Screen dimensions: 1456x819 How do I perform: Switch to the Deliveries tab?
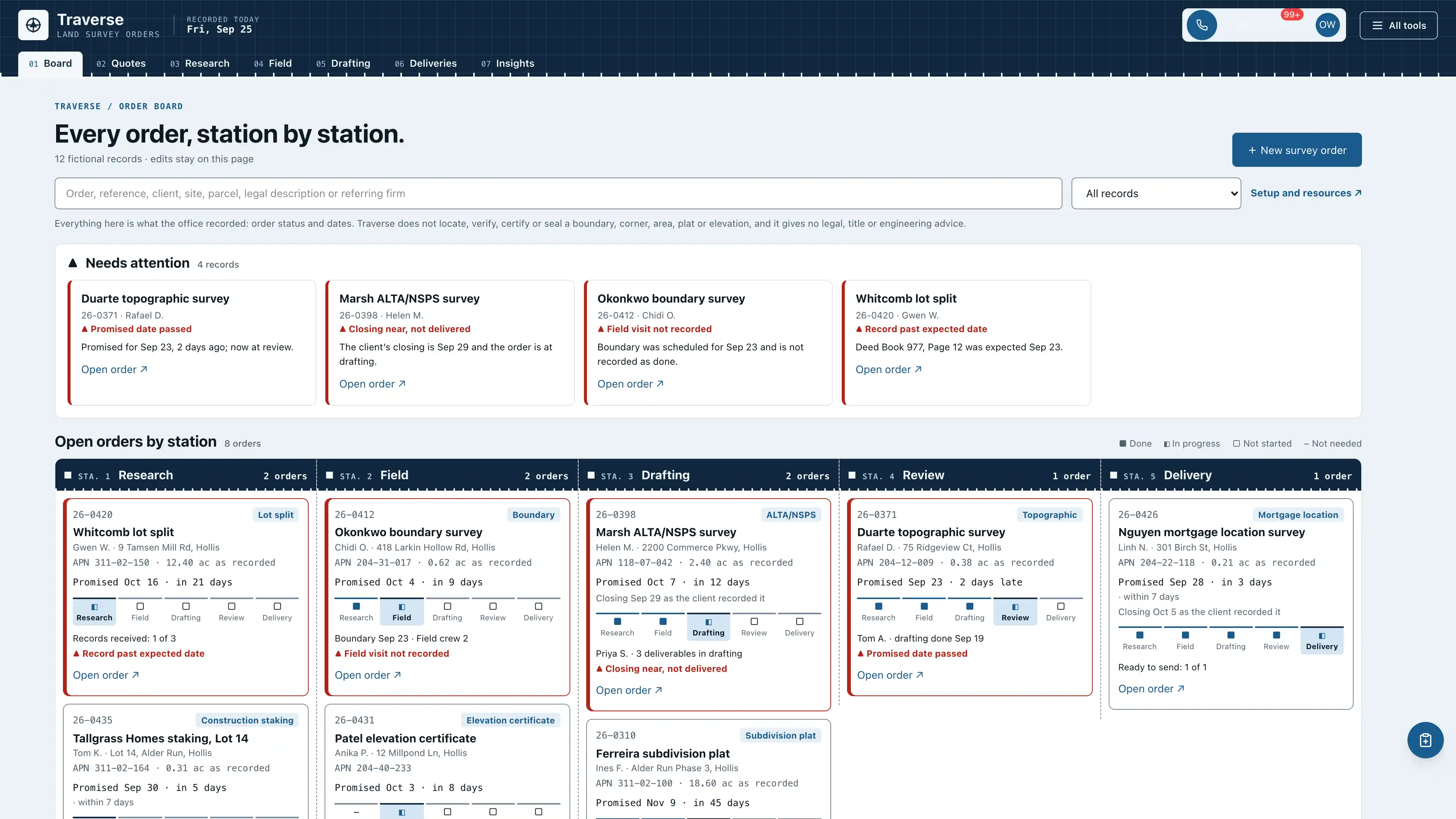point(425,63)
